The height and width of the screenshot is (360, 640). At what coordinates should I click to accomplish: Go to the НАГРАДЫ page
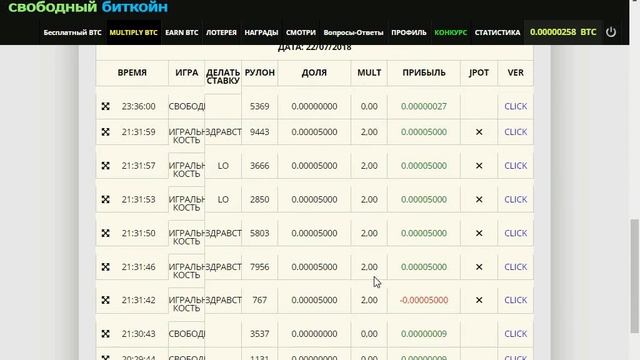[x=261, y=32]
